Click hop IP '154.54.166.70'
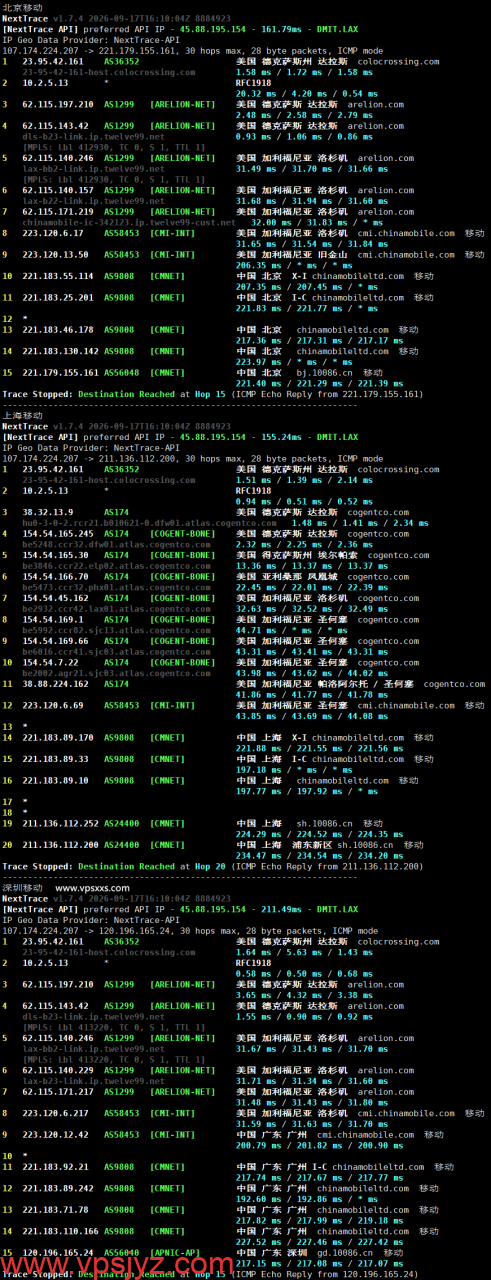Image resolution: width=491 pixels, height=1280 pixels. 55,577
